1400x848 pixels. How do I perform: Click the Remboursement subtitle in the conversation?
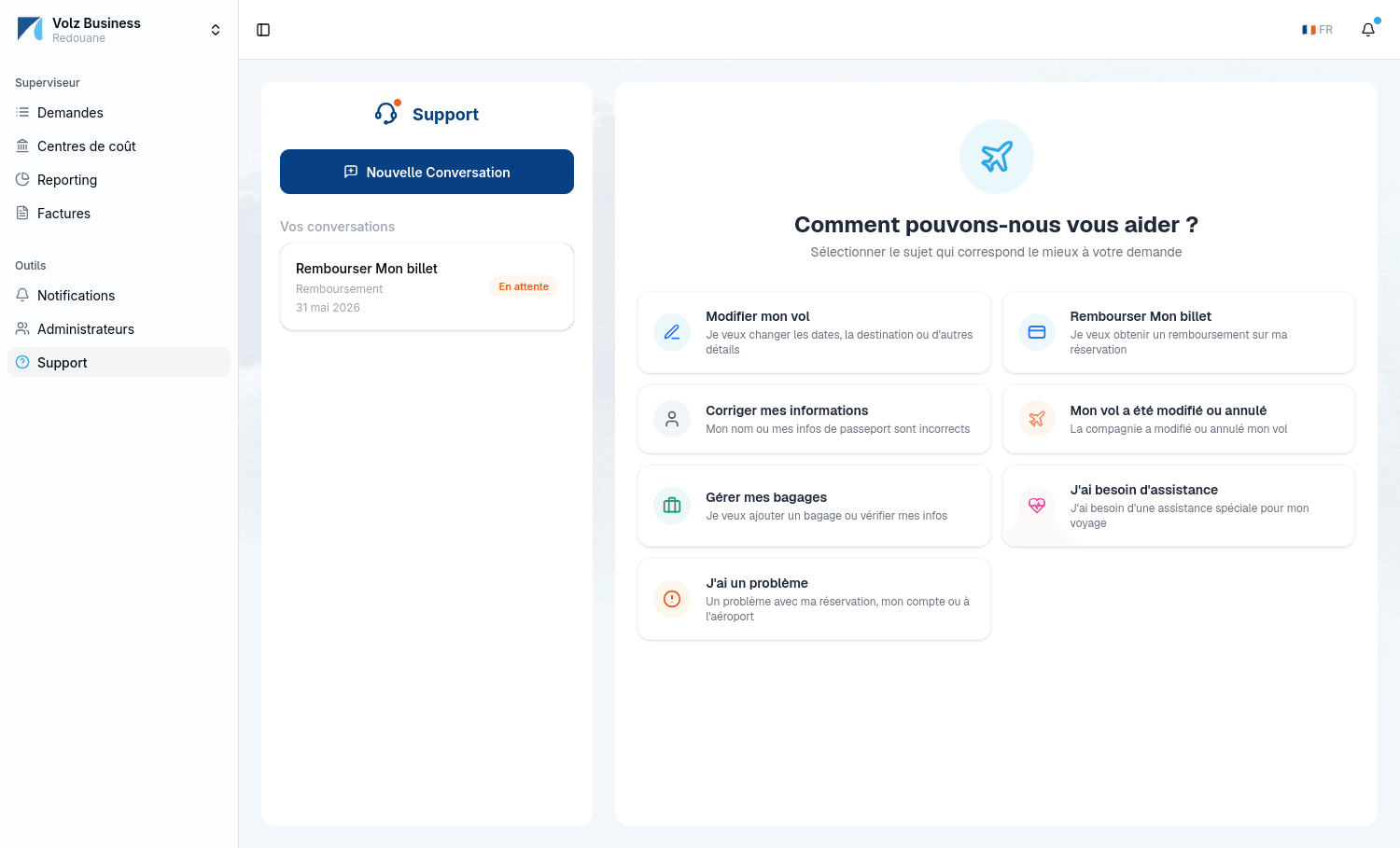[339, 289]
